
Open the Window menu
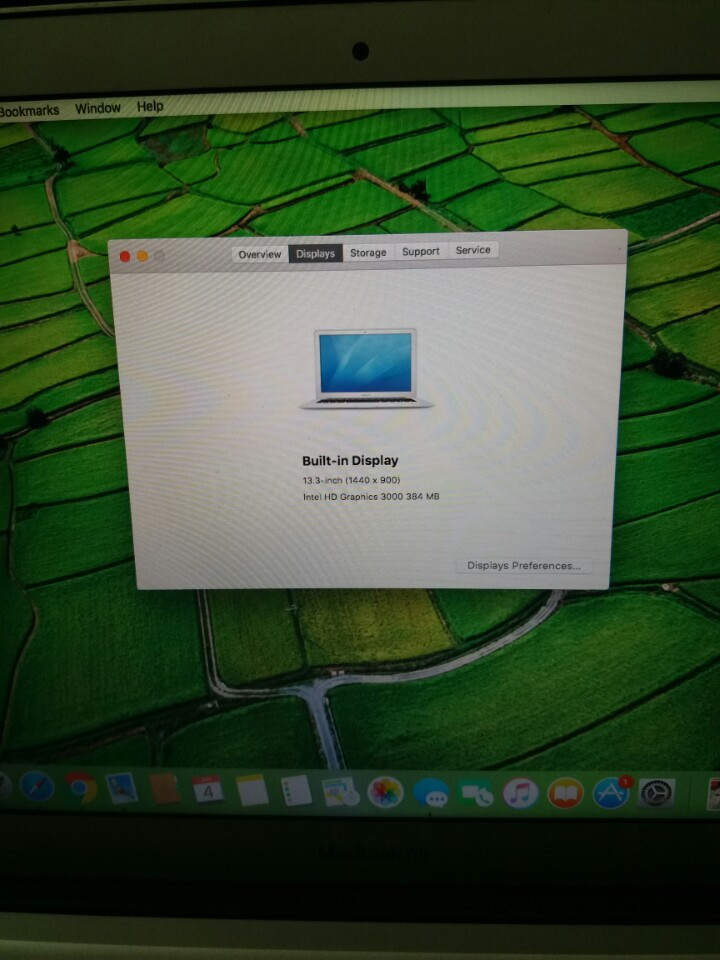[x=98, y=108]
